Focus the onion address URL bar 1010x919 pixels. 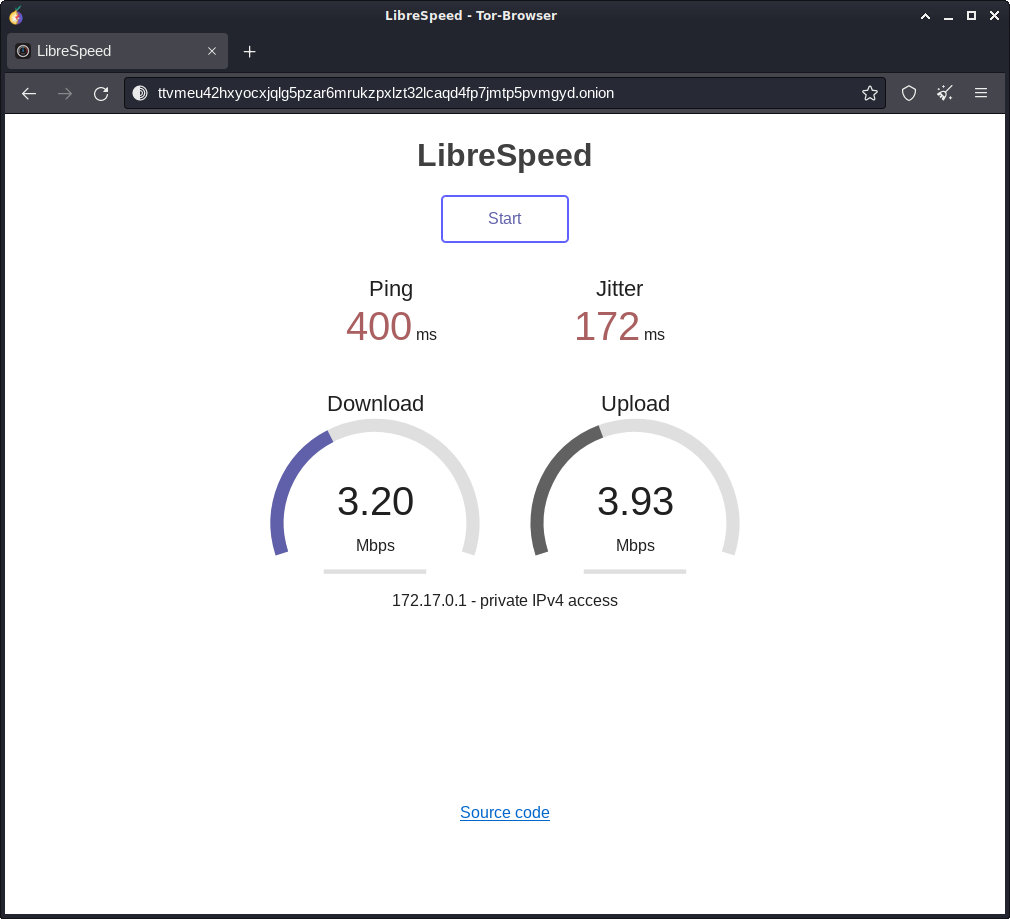[506, 93]
